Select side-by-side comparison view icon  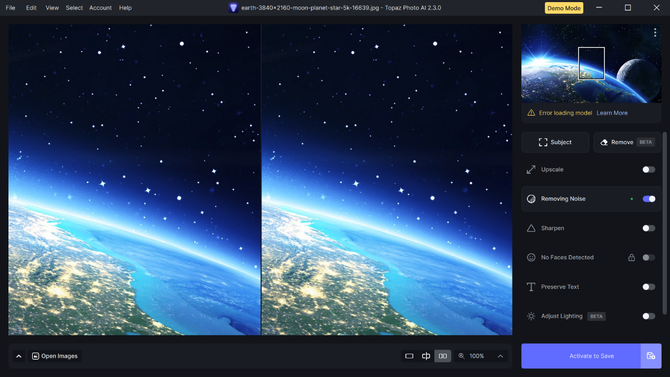(443, 356)
